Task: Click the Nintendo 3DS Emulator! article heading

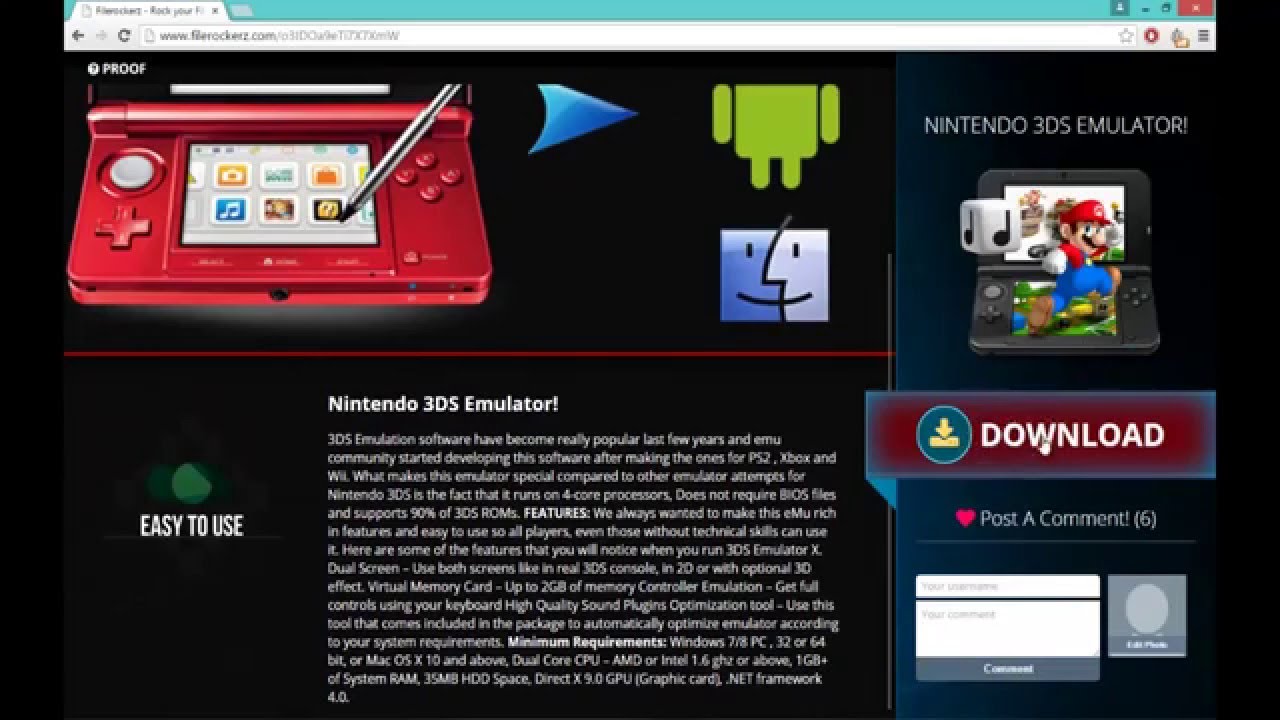Action: pyautogui.click(x=443, y=404)
